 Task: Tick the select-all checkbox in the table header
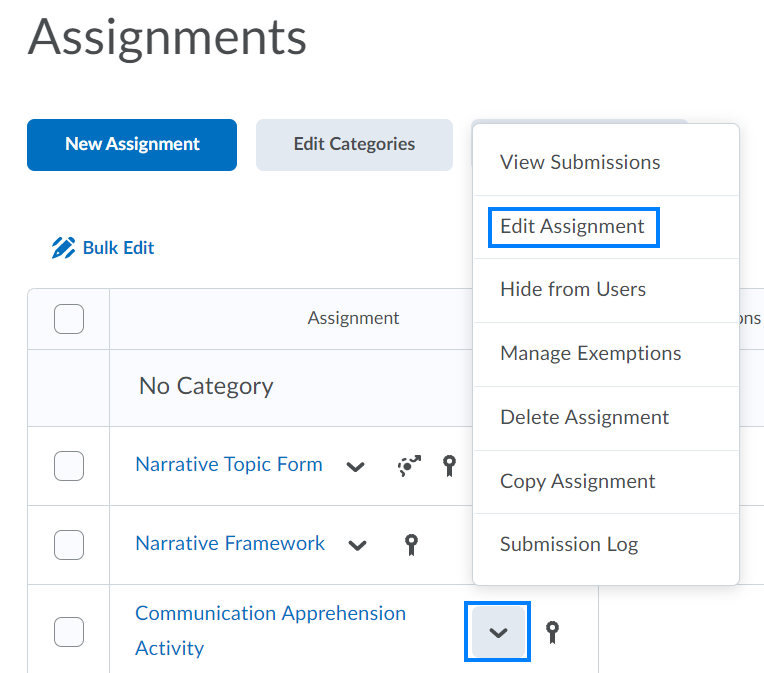68,318
